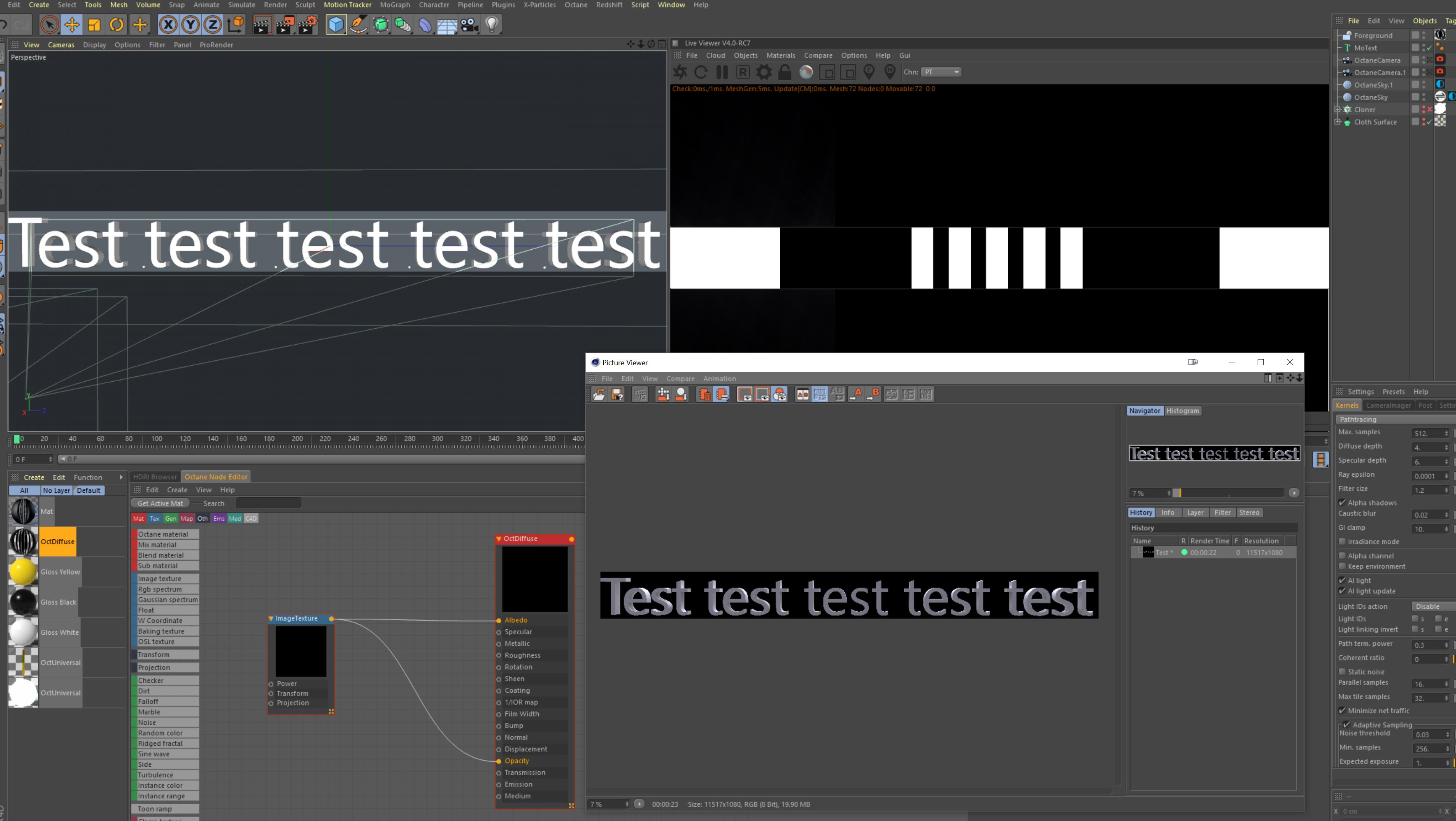Uncheck the Alpha shadows checkbox
This screenshot has width=1456, height=821.
(x=1342, y=503)
